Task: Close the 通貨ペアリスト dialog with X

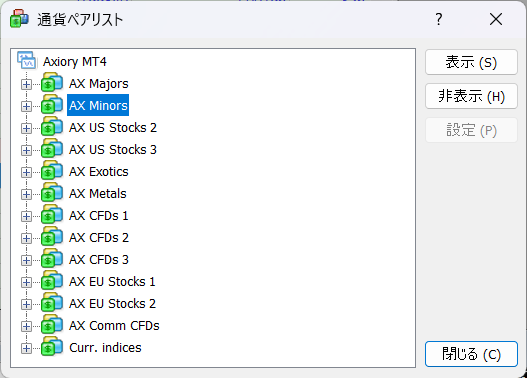Action: 496,19
